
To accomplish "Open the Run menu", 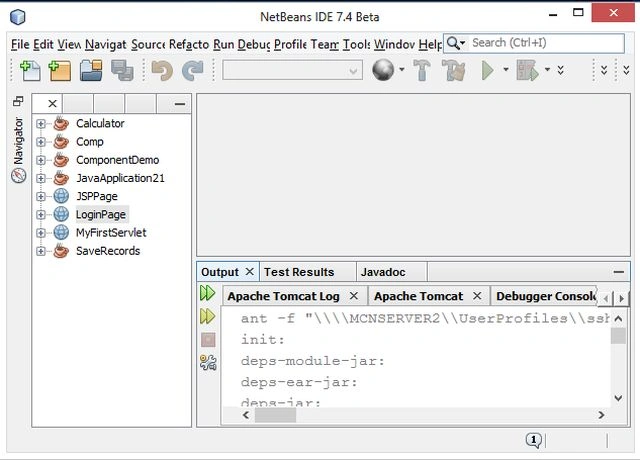I will 223,44.
